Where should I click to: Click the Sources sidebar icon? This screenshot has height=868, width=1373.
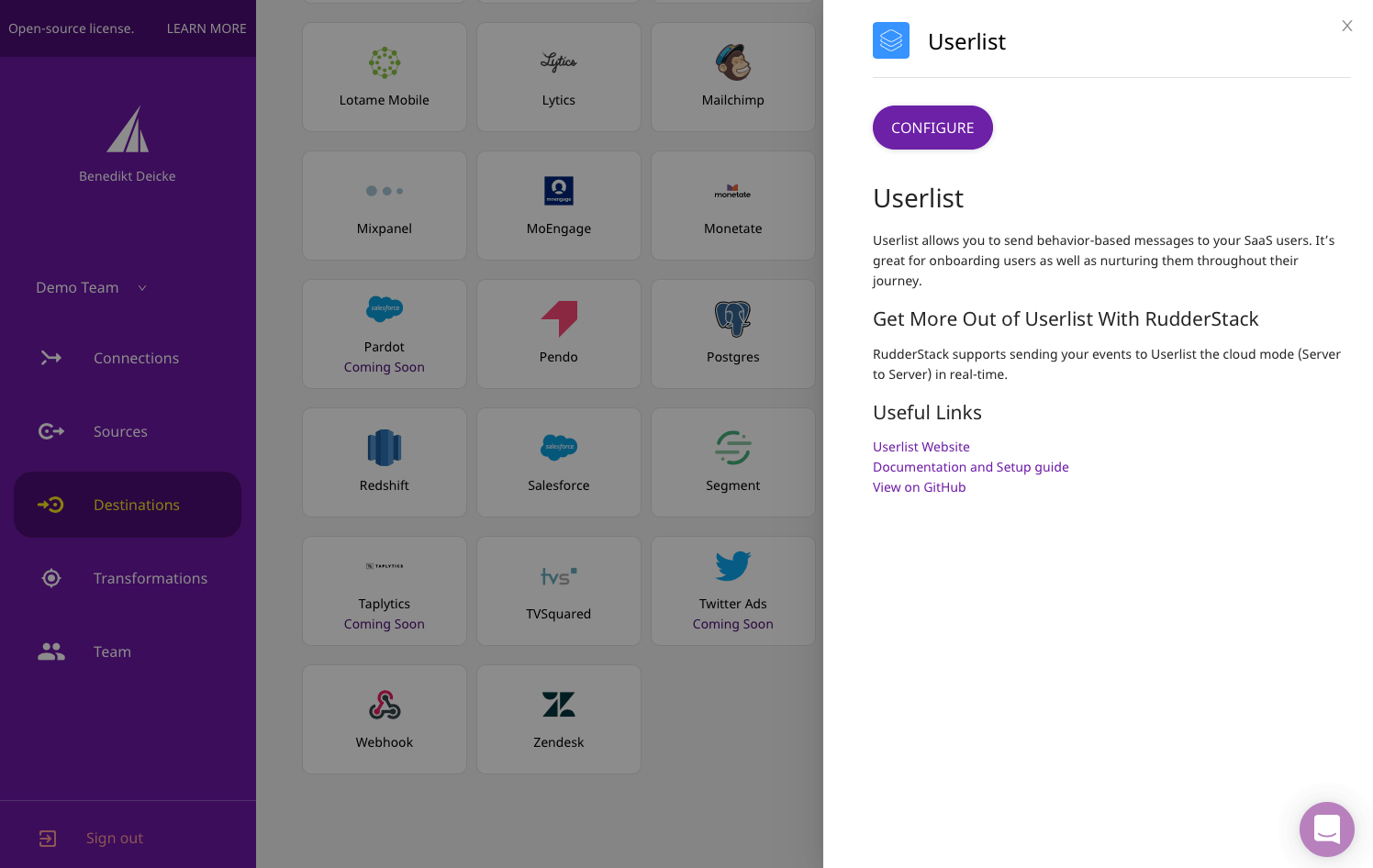coord(50,431)
